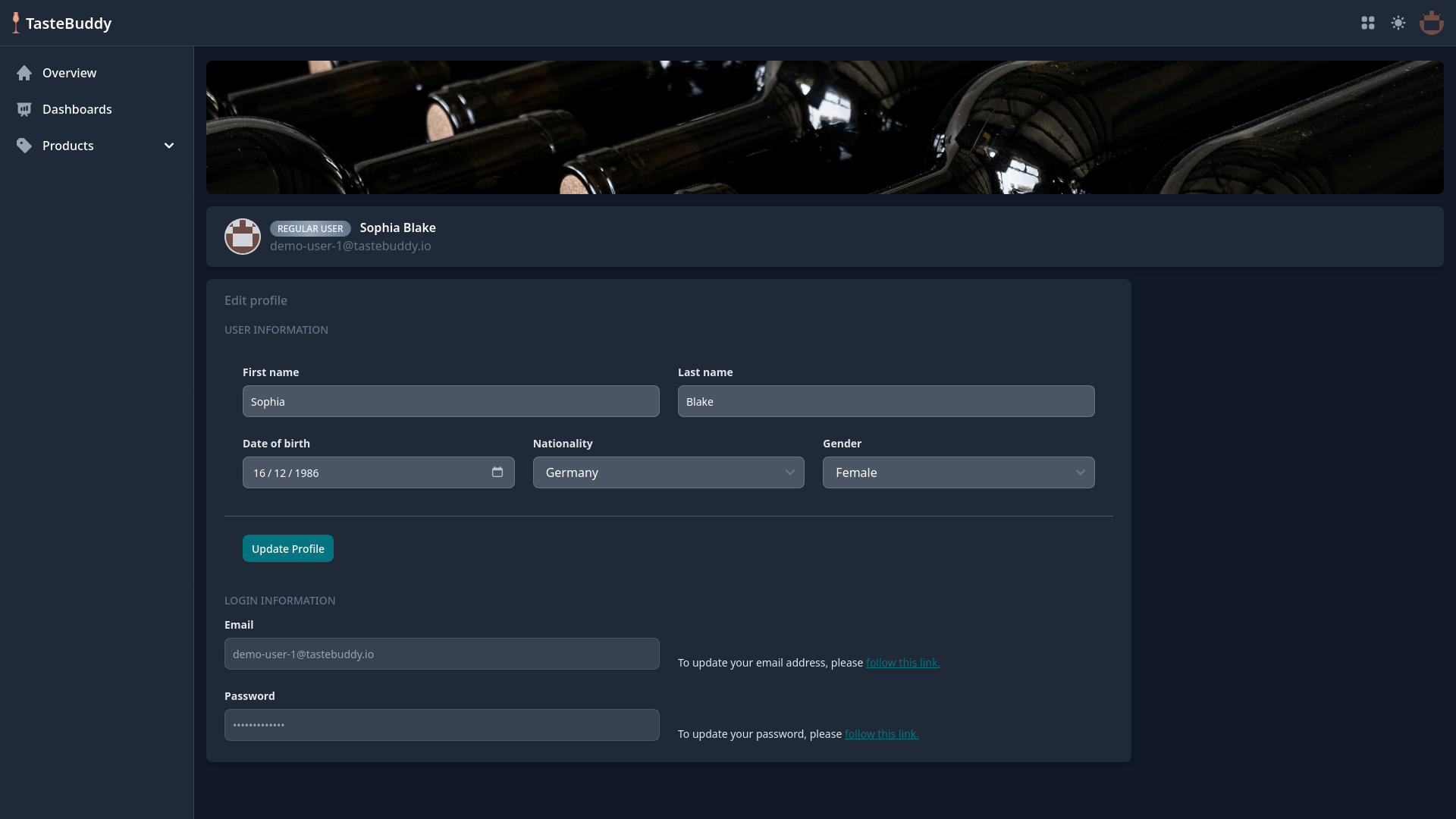Select Products in the sidebar
Screen dimensions: 1456x819
coord(97,146)
